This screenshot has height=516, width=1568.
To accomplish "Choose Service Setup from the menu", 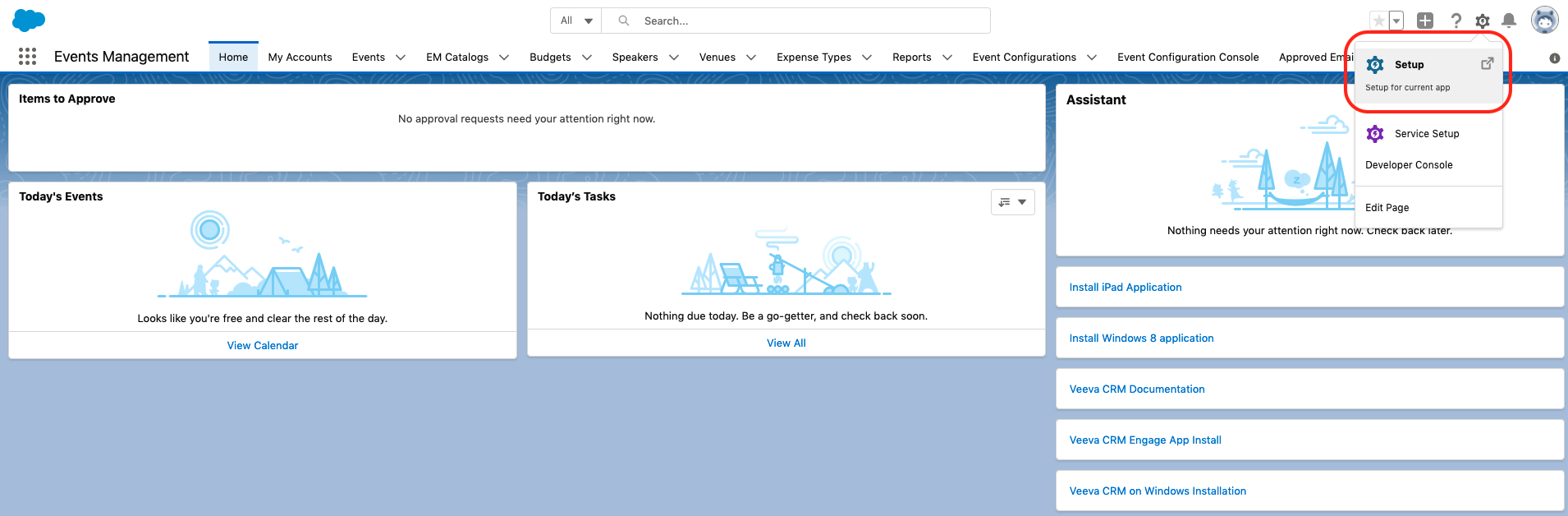I will [x=1428, y=133].
